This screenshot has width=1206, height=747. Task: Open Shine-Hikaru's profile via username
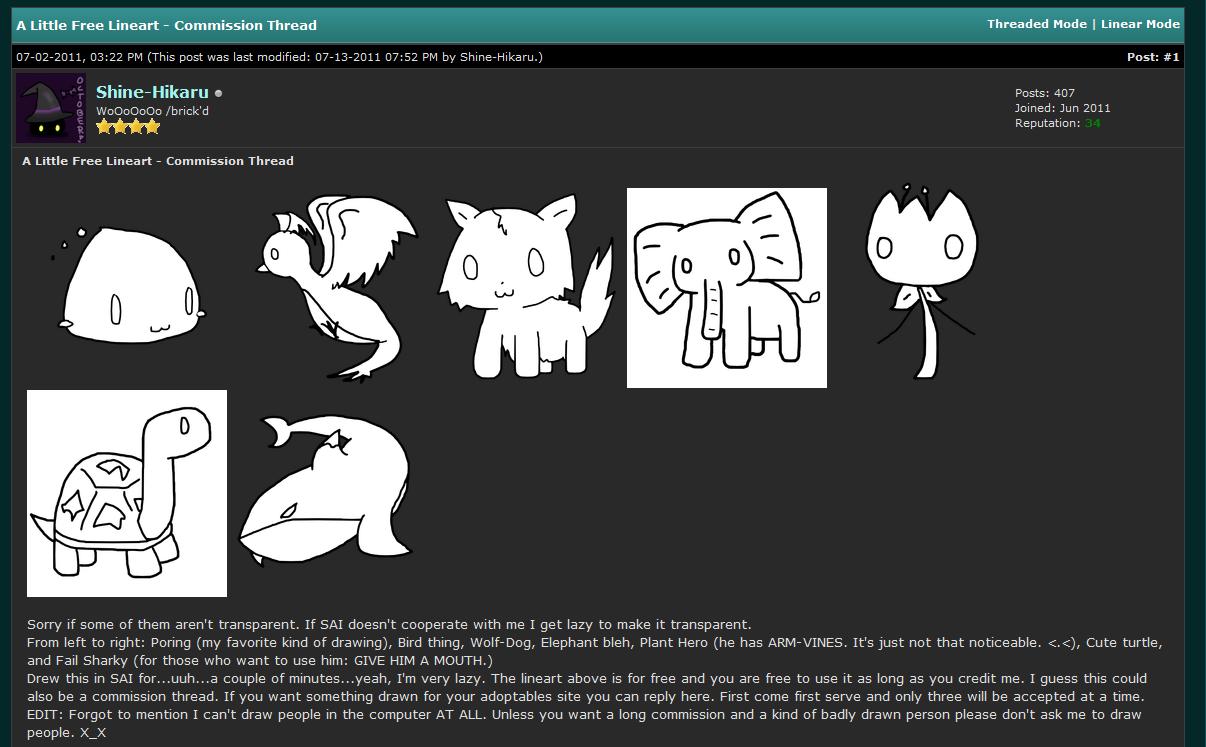tap(152, 92)
